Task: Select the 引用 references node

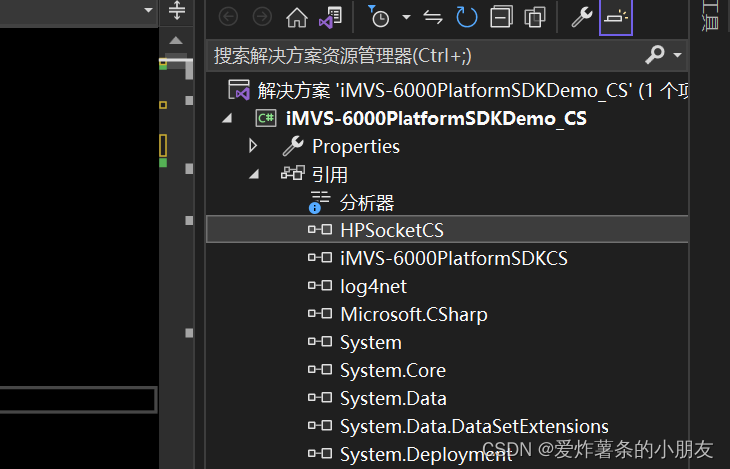Action: 330,175
